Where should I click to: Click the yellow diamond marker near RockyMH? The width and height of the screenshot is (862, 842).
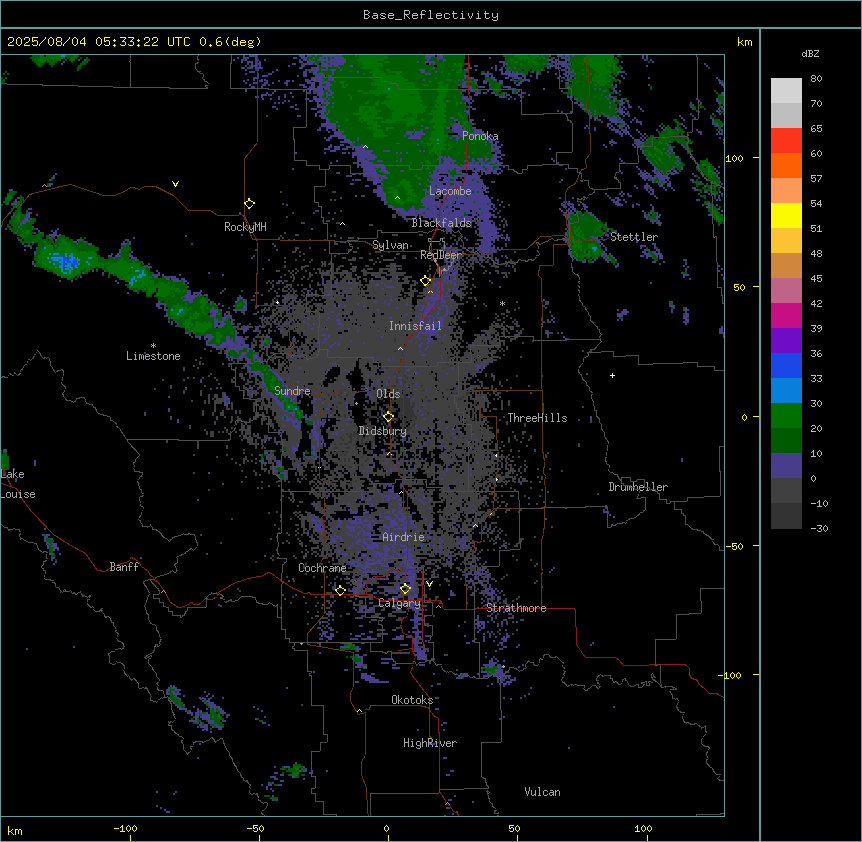(x=250, y=204)
